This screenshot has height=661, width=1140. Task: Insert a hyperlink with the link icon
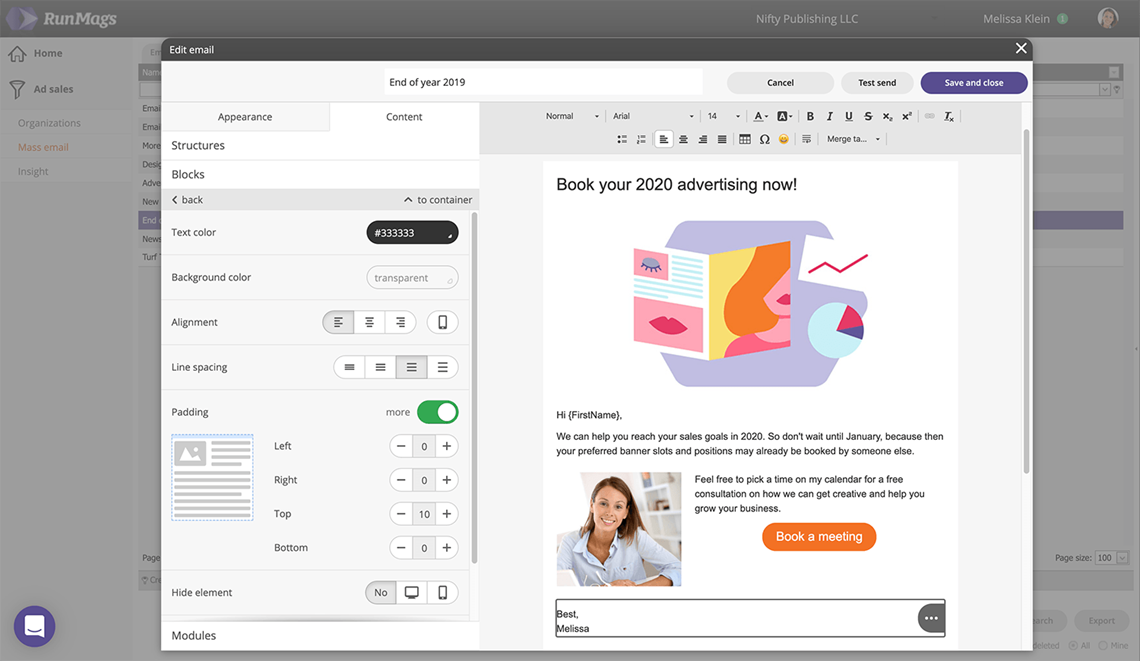929,116
